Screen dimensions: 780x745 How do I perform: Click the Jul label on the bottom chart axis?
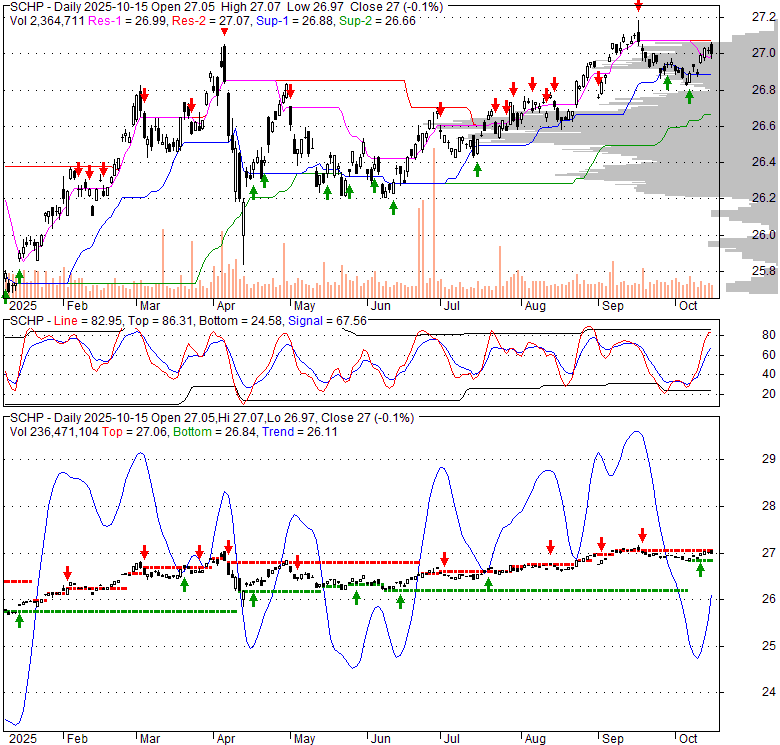452,739
